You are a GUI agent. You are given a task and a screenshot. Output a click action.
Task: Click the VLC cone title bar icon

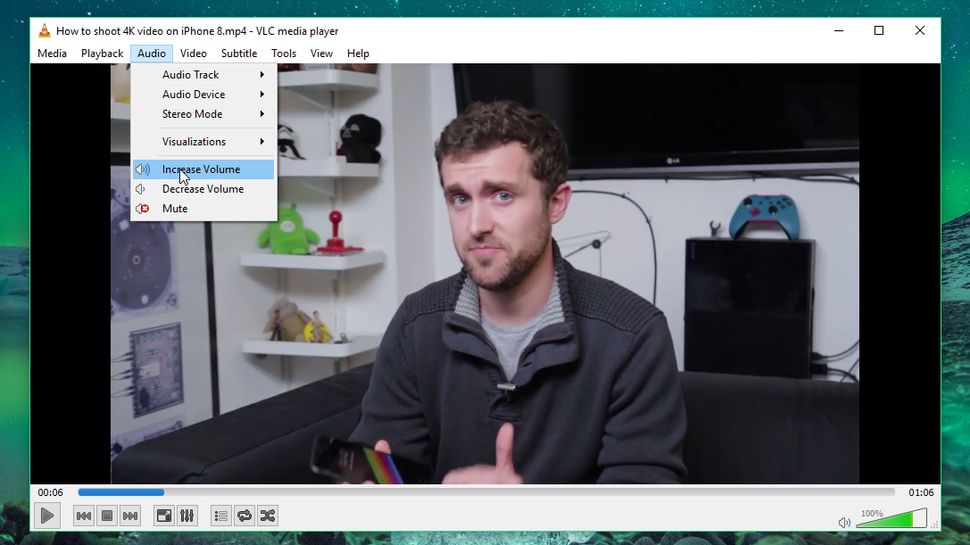pyautogui.click(x=44, y=30)
